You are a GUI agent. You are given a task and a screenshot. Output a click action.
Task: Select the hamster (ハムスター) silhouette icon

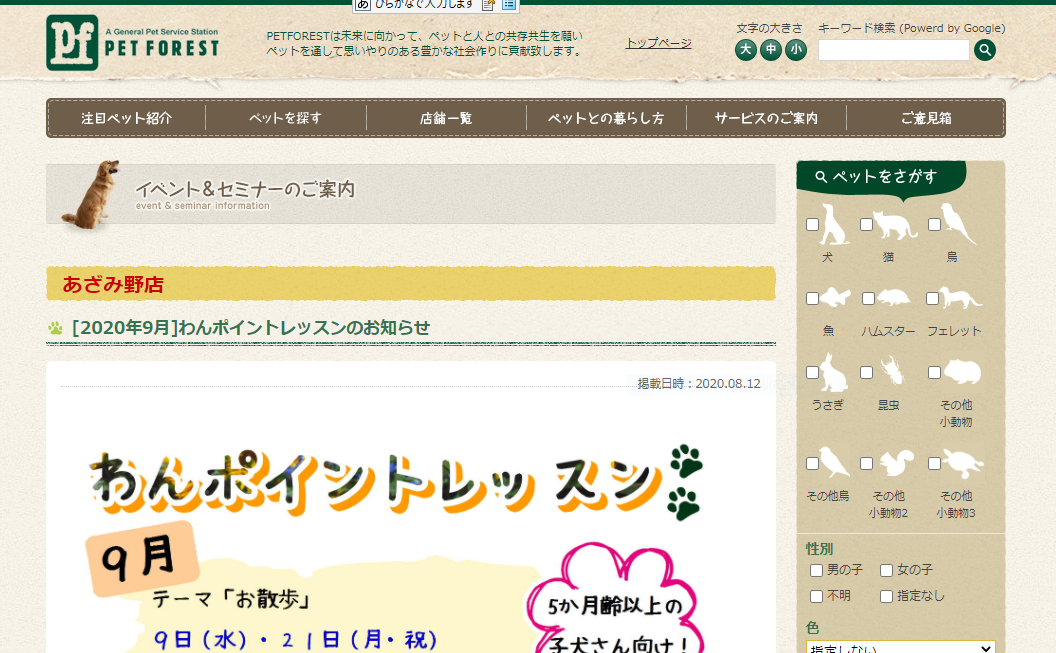894,298
